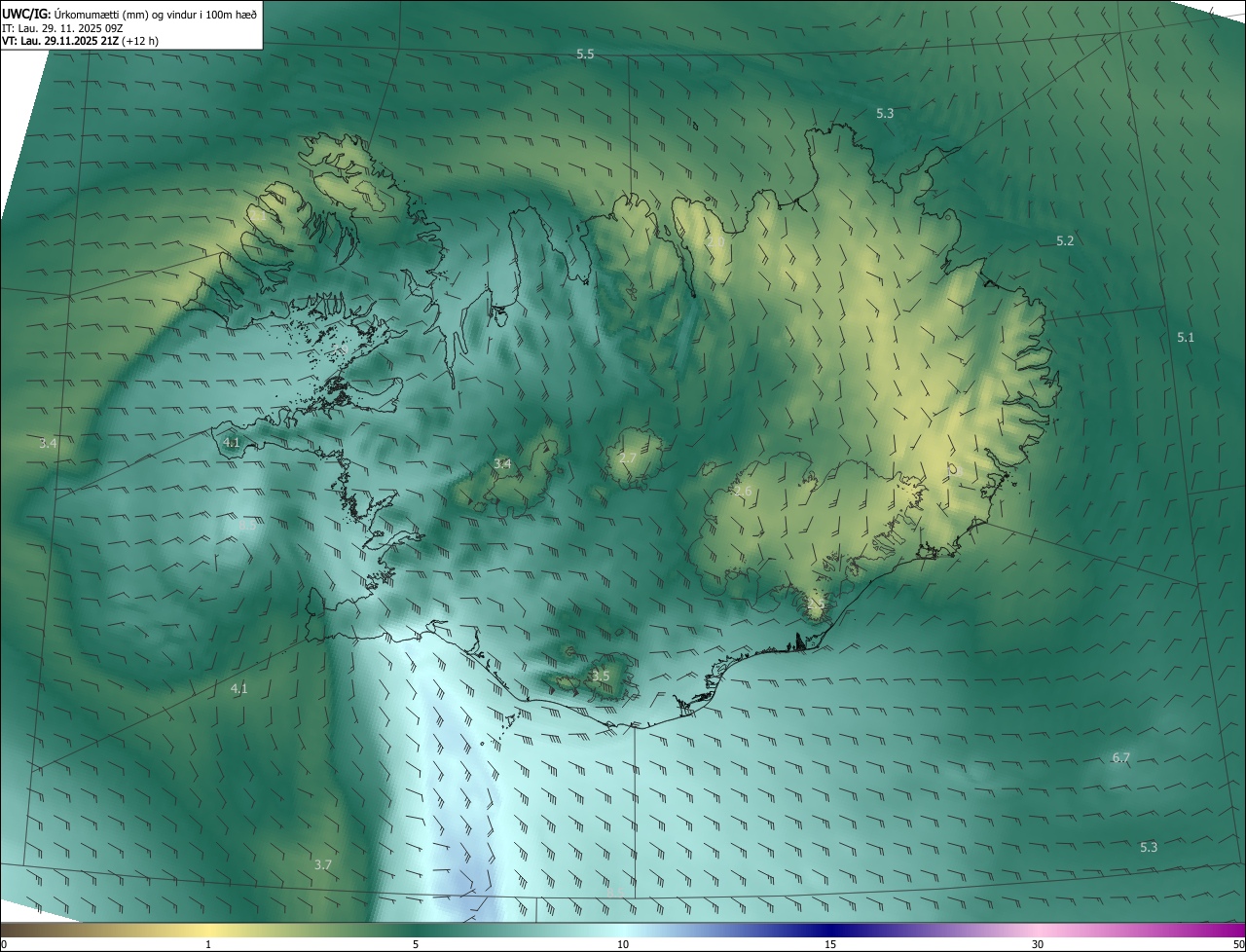Click the 5.1 value label on the map
This screenshot has width=1246, height=952.
pyautogui.click(x=1185, y=338)
